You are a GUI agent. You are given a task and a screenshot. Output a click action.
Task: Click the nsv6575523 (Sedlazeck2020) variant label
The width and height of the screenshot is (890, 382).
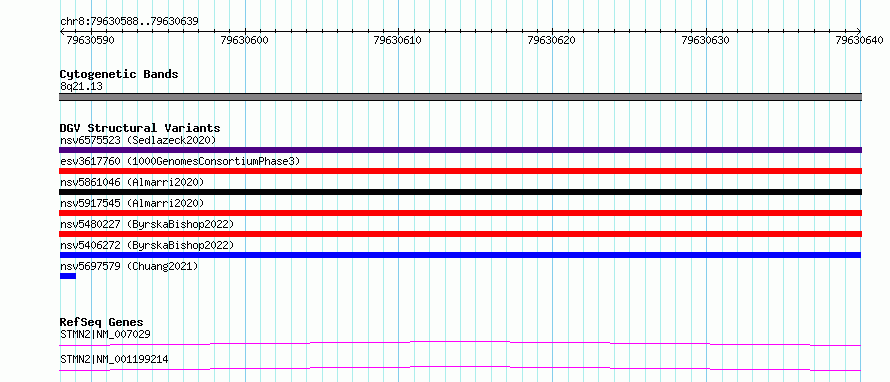pos(138,140)
